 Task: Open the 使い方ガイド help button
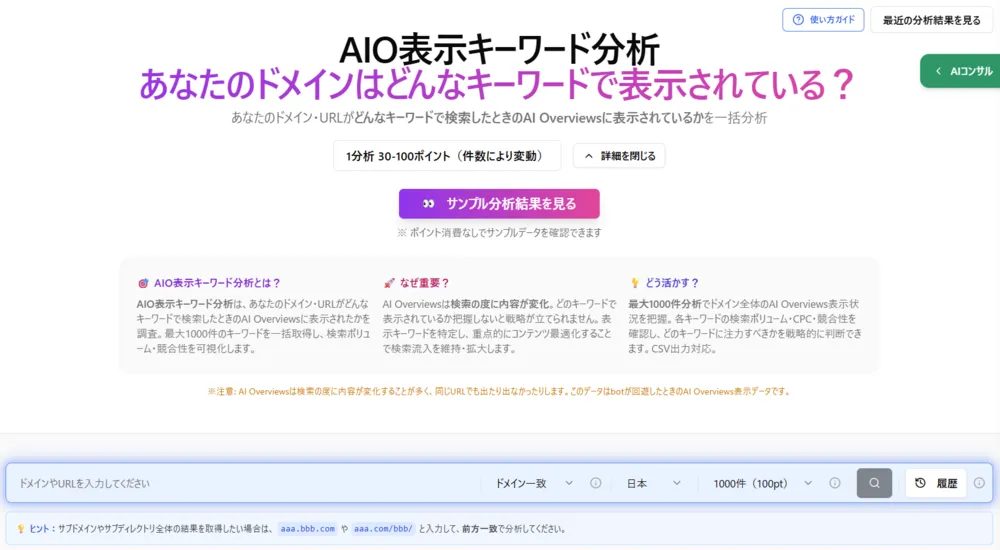point(823,20)
